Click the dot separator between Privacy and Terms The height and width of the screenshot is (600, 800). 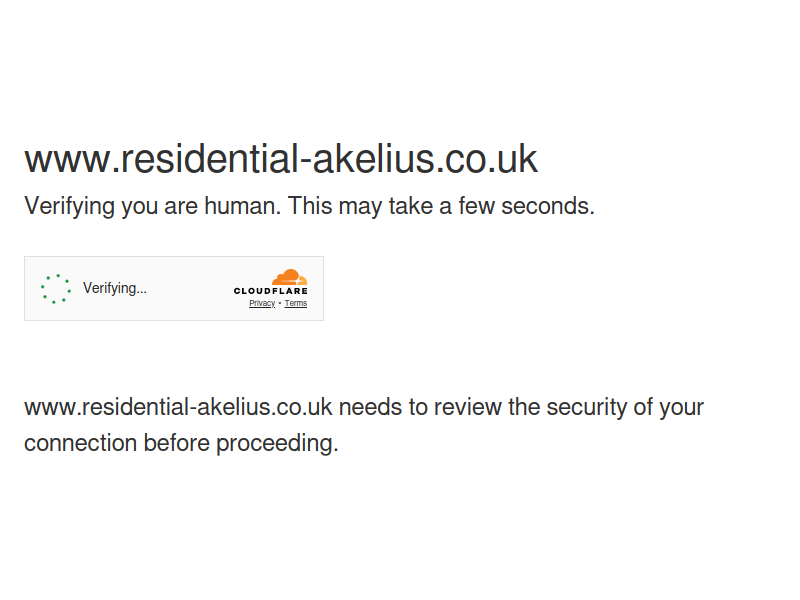click(x=280, y=303)
